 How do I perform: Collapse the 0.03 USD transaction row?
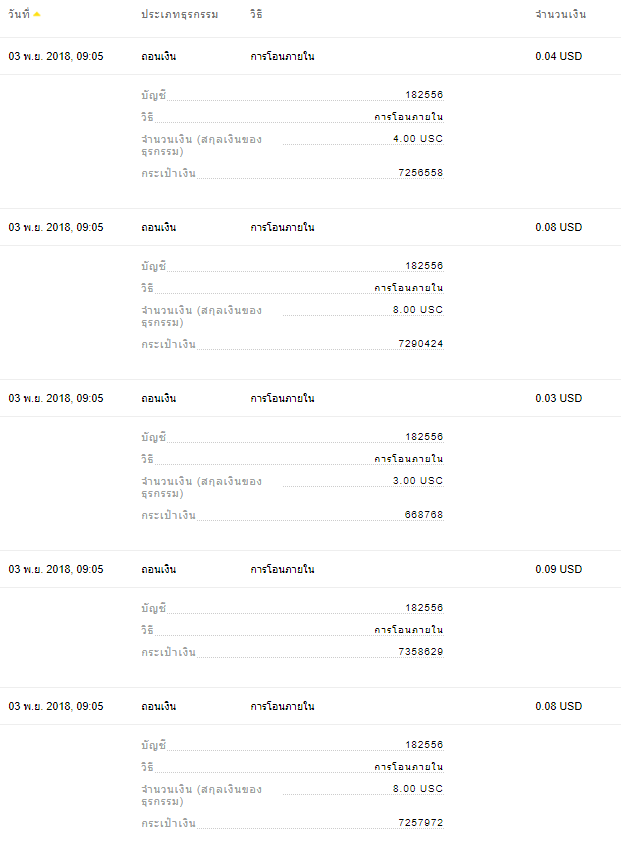coord(310,398)
